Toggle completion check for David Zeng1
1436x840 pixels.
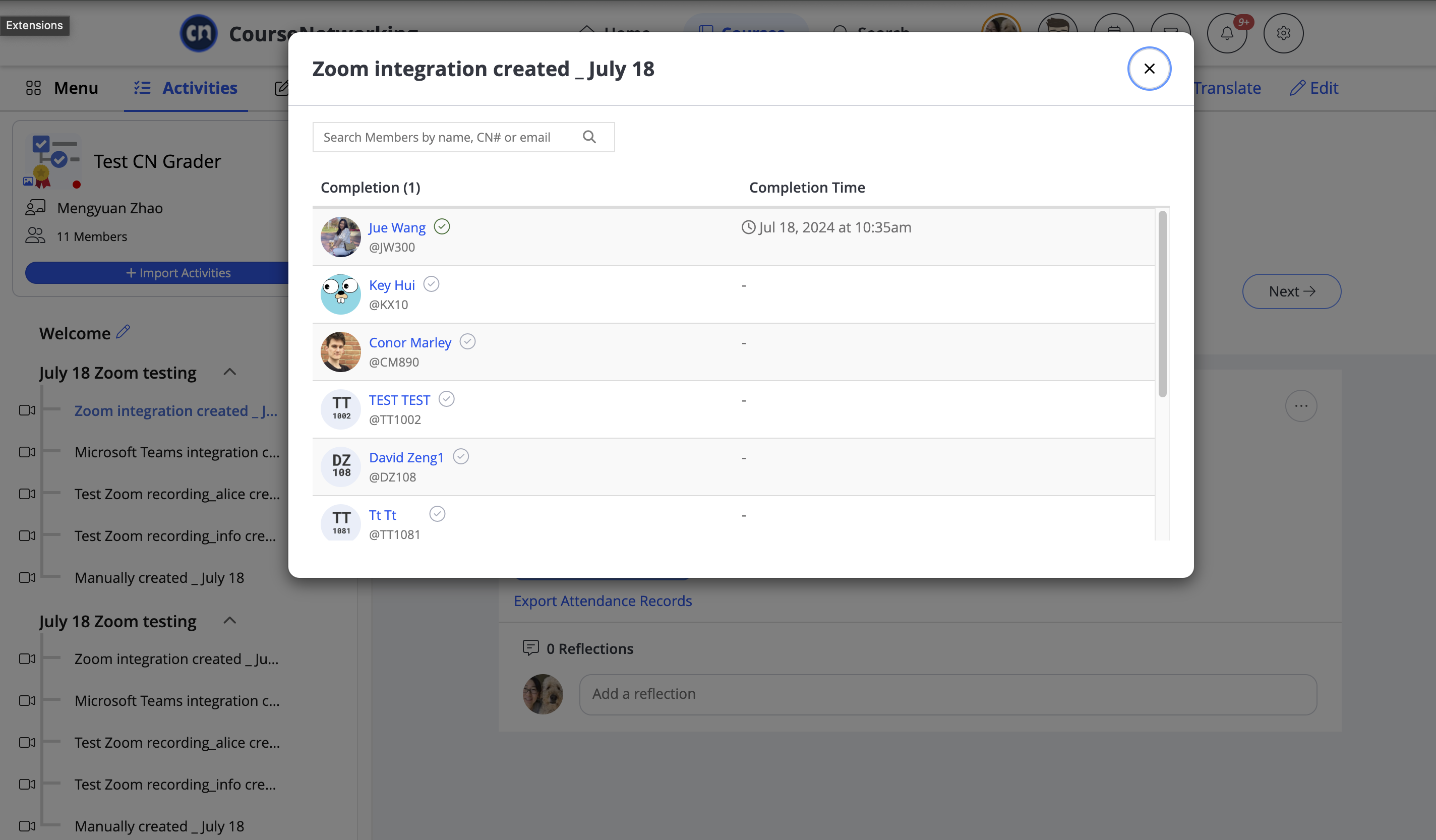460,456
